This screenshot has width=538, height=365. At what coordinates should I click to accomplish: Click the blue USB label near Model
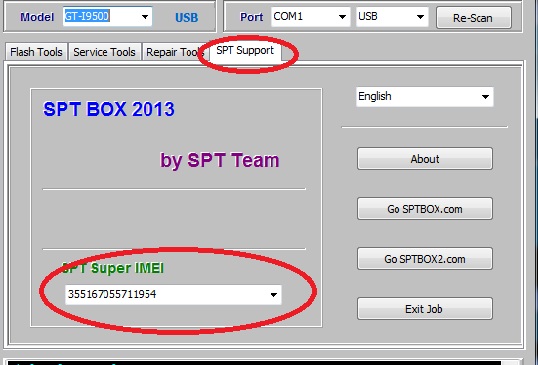[187, 17]
